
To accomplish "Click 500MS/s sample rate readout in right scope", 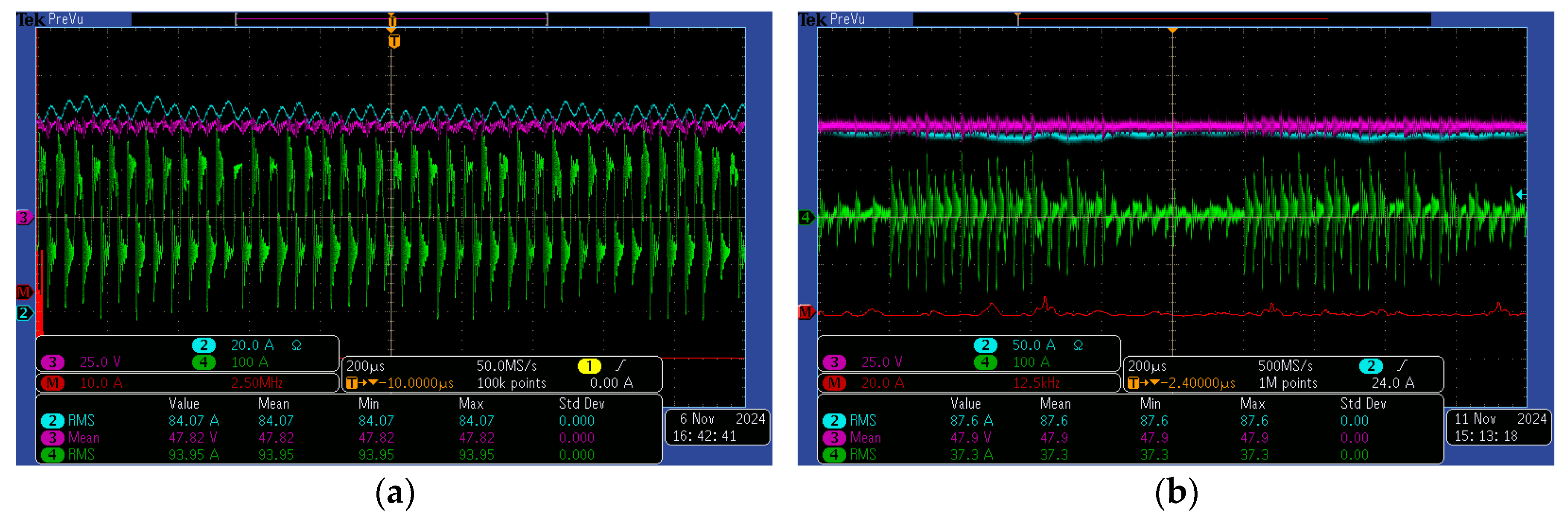I will pos(1285,366).
